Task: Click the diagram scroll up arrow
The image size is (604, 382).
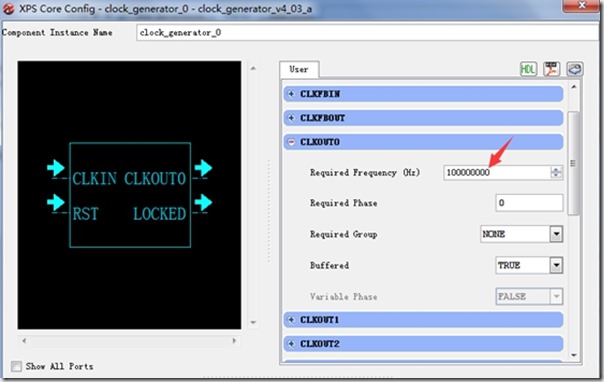Action: click(253, 69)
